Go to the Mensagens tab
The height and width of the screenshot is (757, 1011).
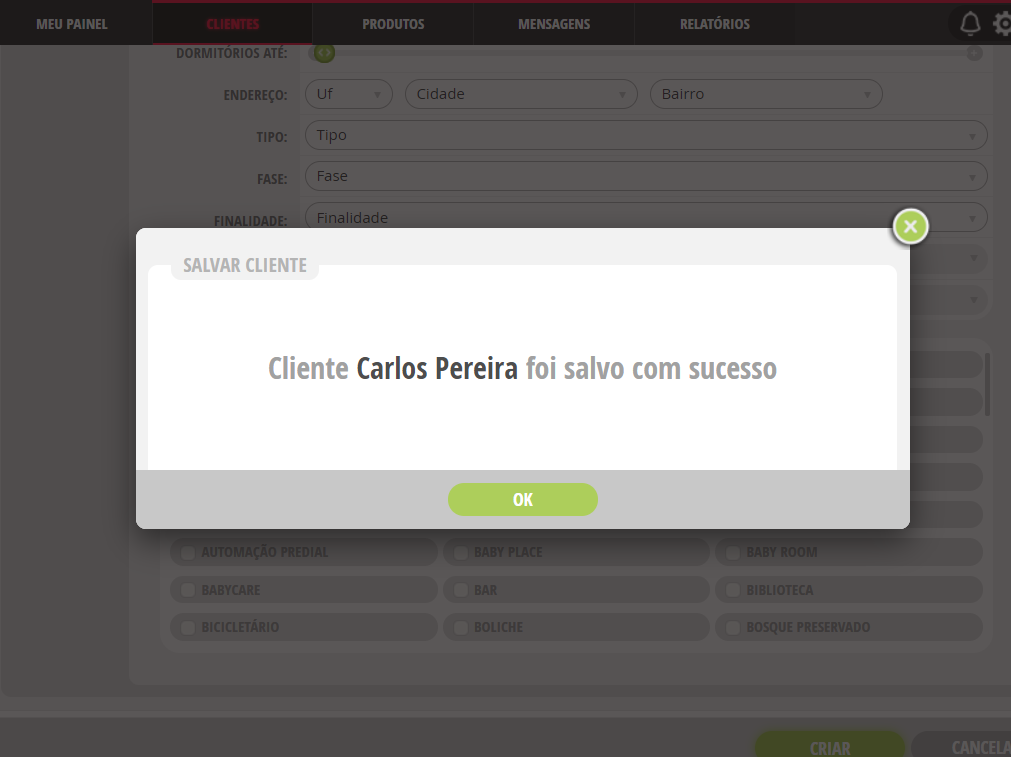click(554, 24)
